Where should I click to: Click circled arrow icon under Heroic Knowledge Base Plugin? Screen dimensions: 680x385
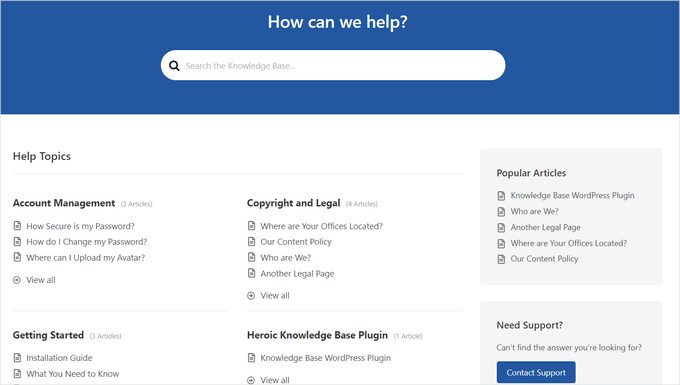(x=251, y=380)
